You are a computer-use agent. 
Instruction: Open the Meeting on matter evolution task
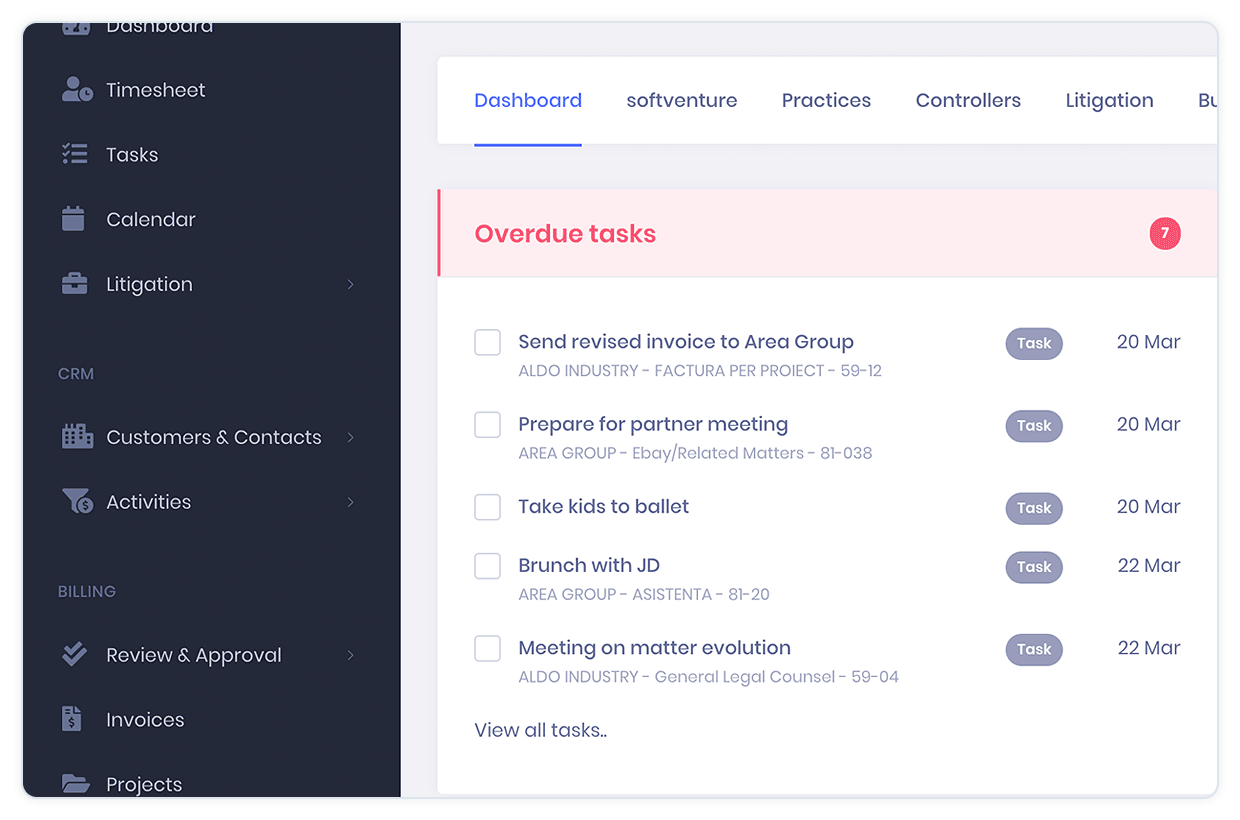654,648
